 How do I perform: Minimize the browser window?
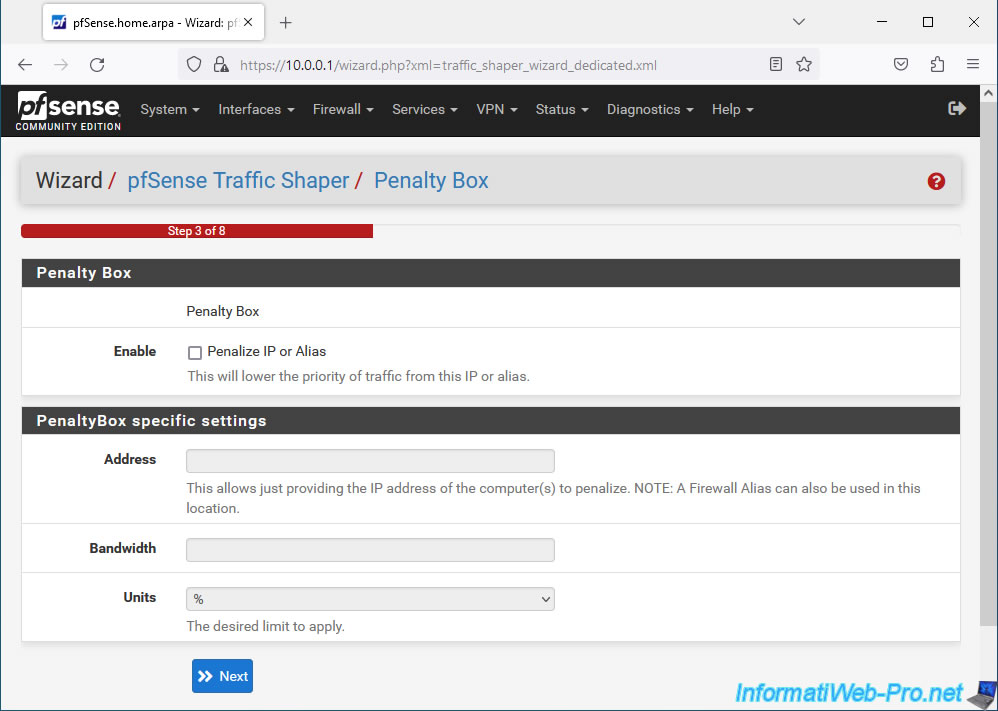click(882, 22)
